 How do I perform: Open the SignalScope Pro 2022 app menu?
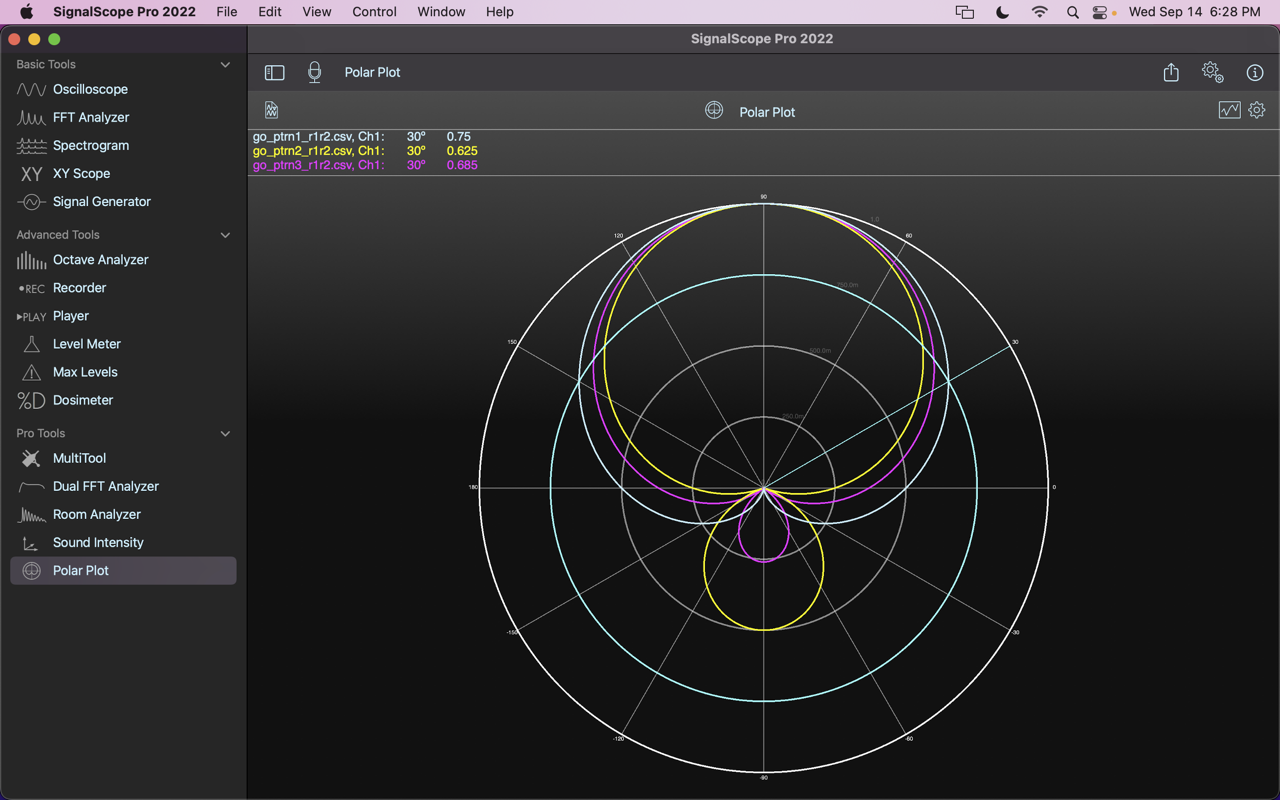[x=125, y=12]
